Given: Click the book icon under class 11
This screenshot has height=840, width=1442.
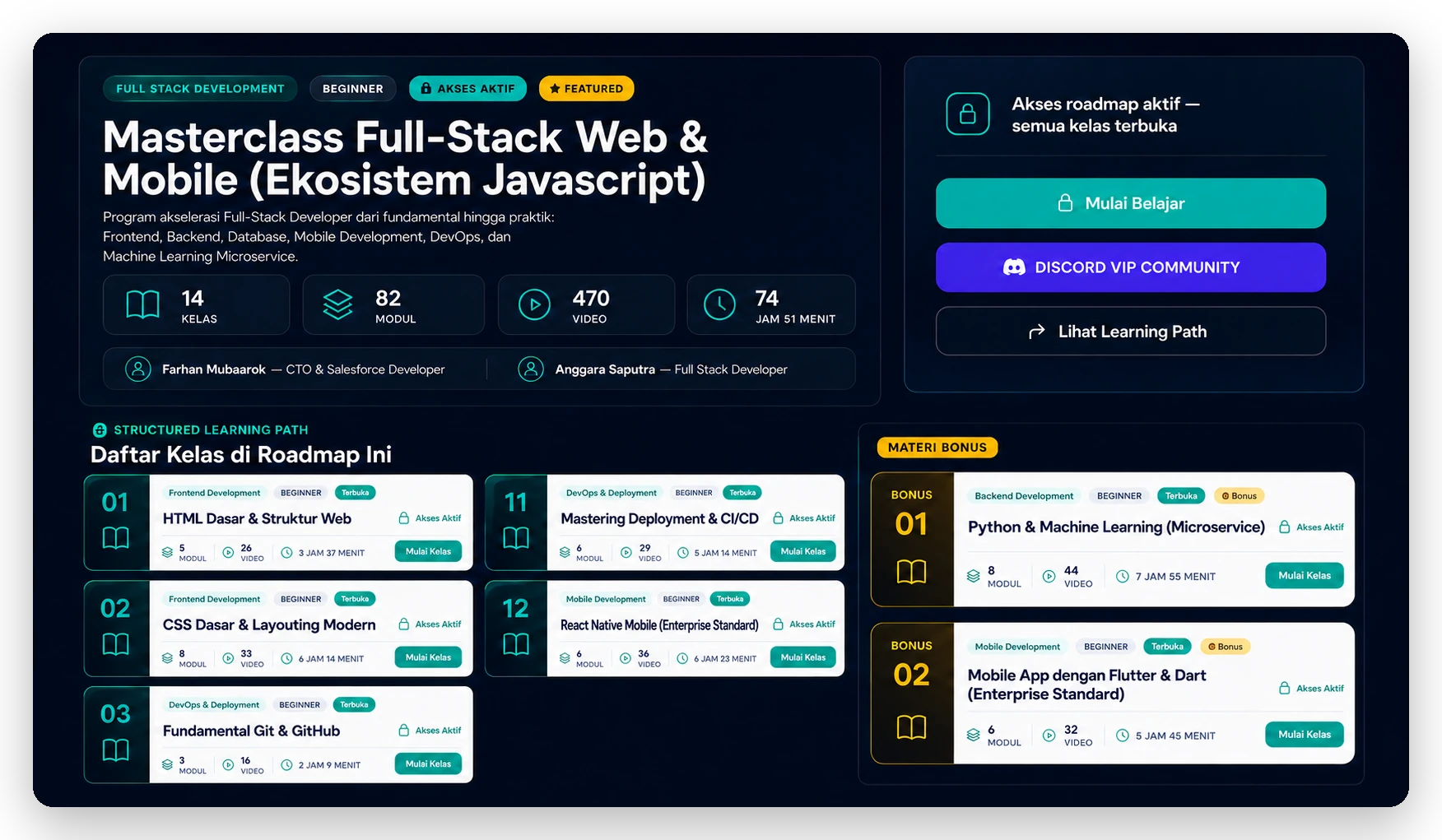Looking at the screenshot, I should [x=516, y=538].
